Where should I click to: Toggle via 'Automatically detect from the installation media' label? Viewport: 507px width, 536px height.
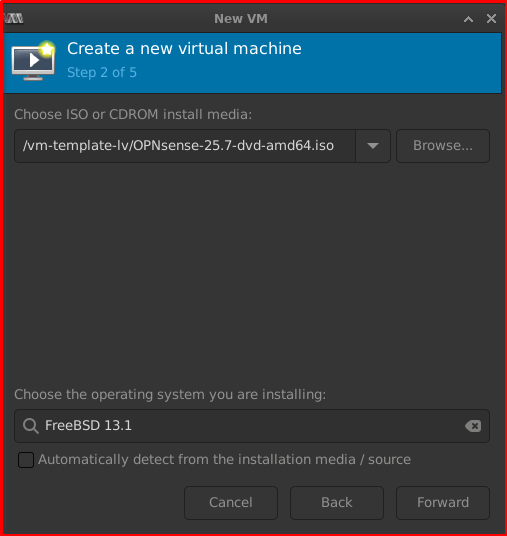click(x=224, y=459)
